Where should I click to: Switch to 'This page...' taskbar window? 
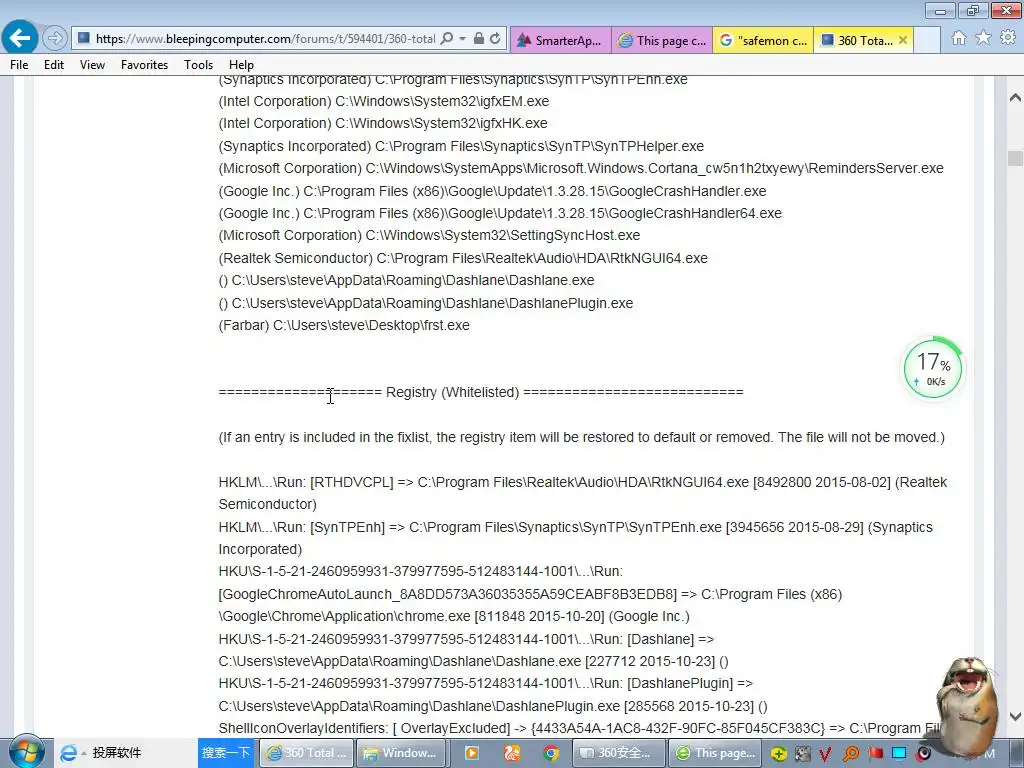[716, 753]
